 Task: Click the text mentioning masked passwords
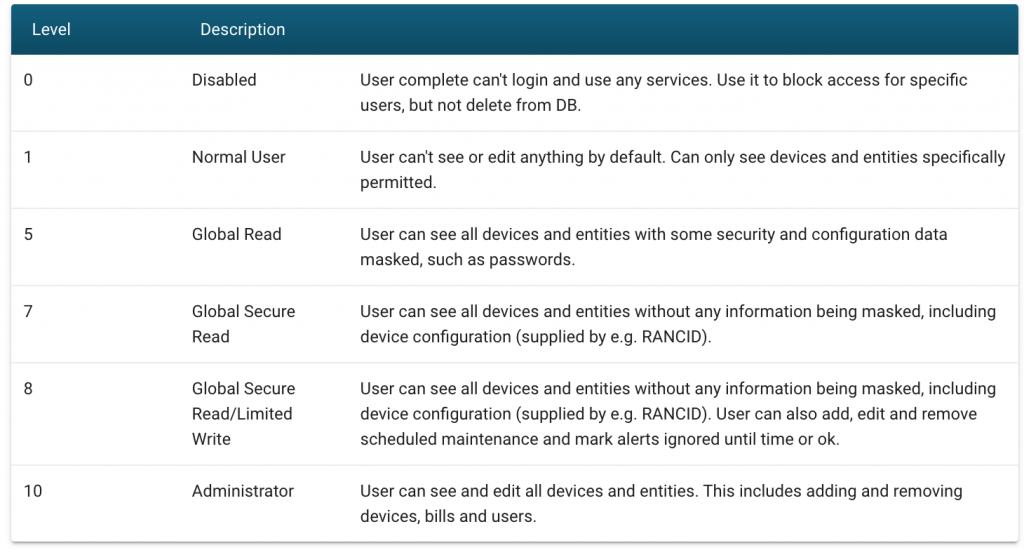653,246
